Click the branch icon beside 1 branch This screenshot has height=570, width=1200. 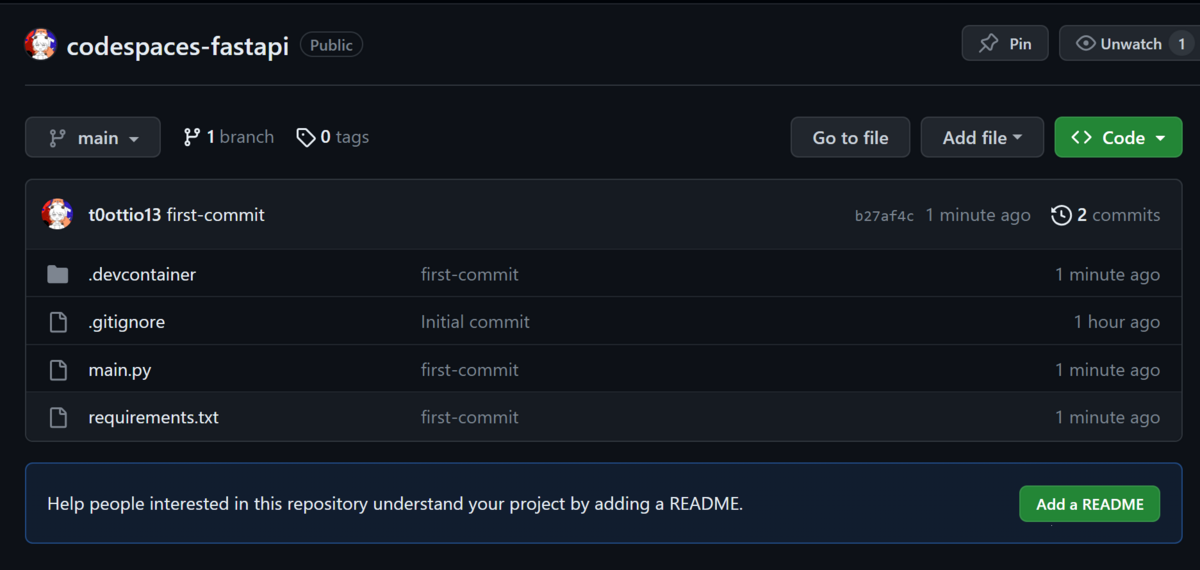click(192, 137)
